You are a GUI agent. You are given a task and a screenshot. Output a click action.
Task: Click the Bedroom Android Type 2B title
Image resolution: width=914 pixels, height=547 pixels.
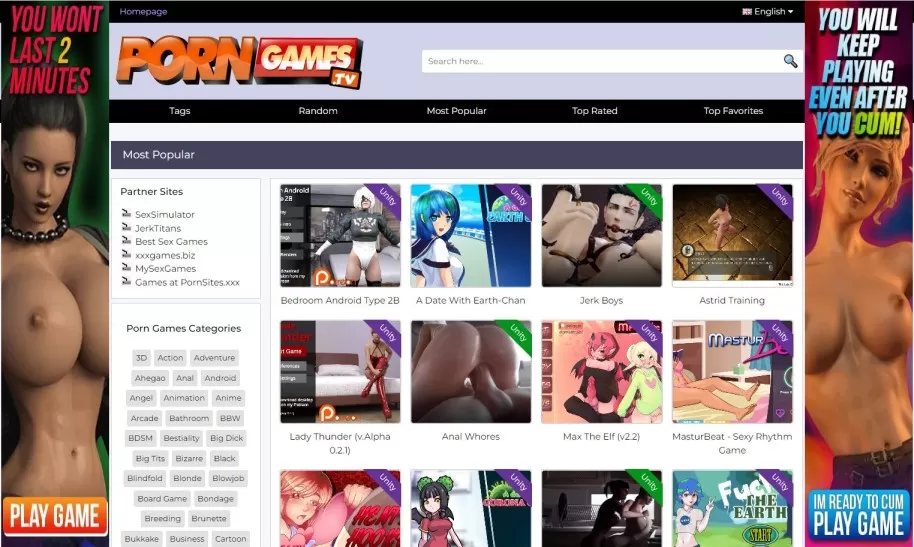[x=340, y=300]
